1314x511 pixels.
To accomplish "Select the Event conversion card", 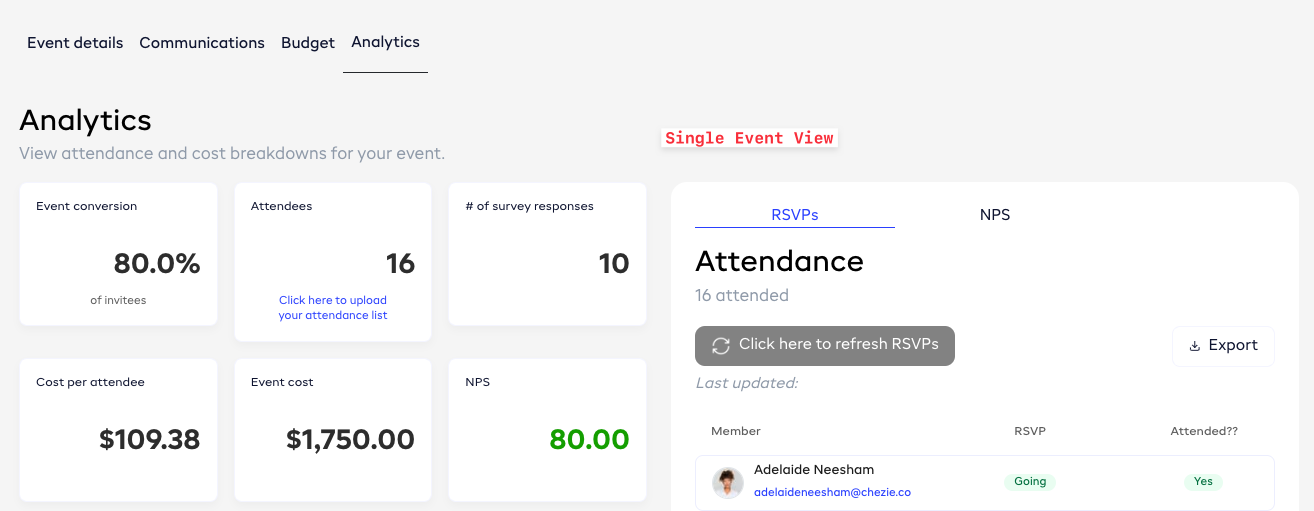I will (x=118, y=254).
